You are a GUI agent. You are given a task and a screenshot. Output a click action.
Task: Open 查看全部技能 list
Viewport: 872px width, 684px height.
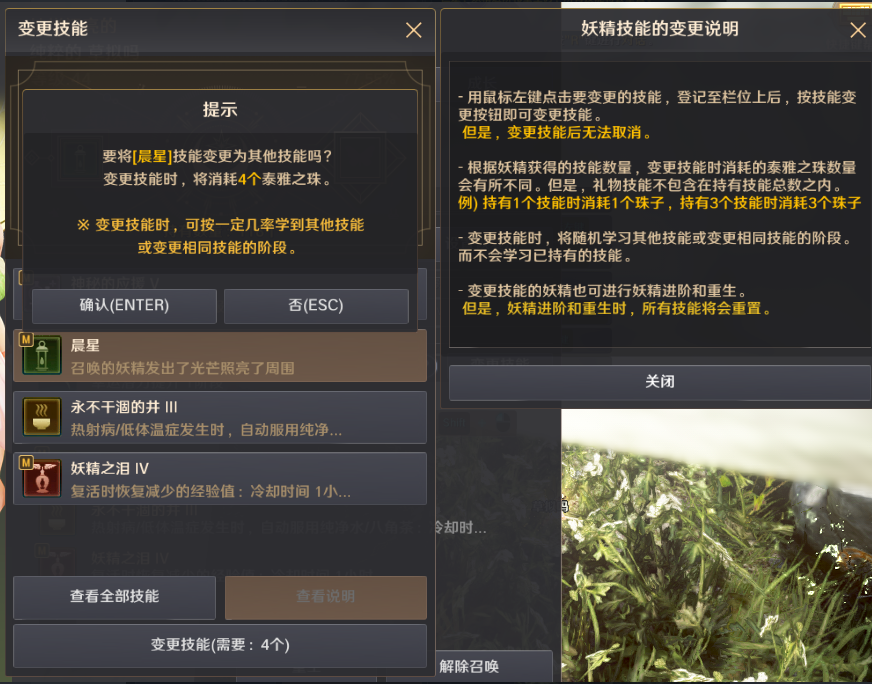[115, 597]
